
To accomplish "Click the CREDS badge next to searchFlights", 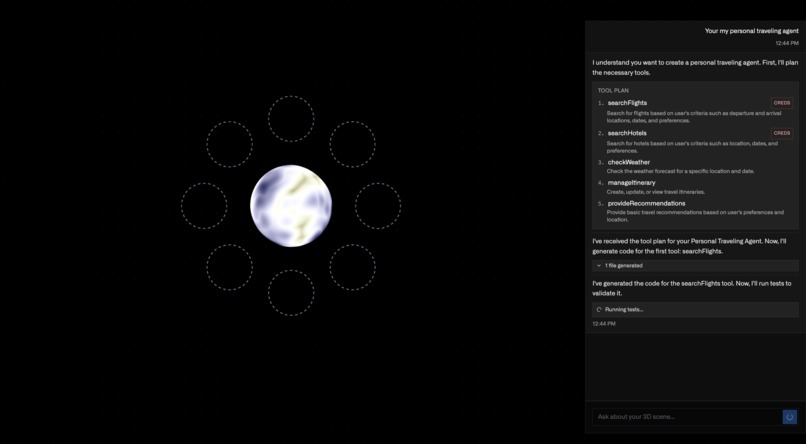I will point(782,103).
